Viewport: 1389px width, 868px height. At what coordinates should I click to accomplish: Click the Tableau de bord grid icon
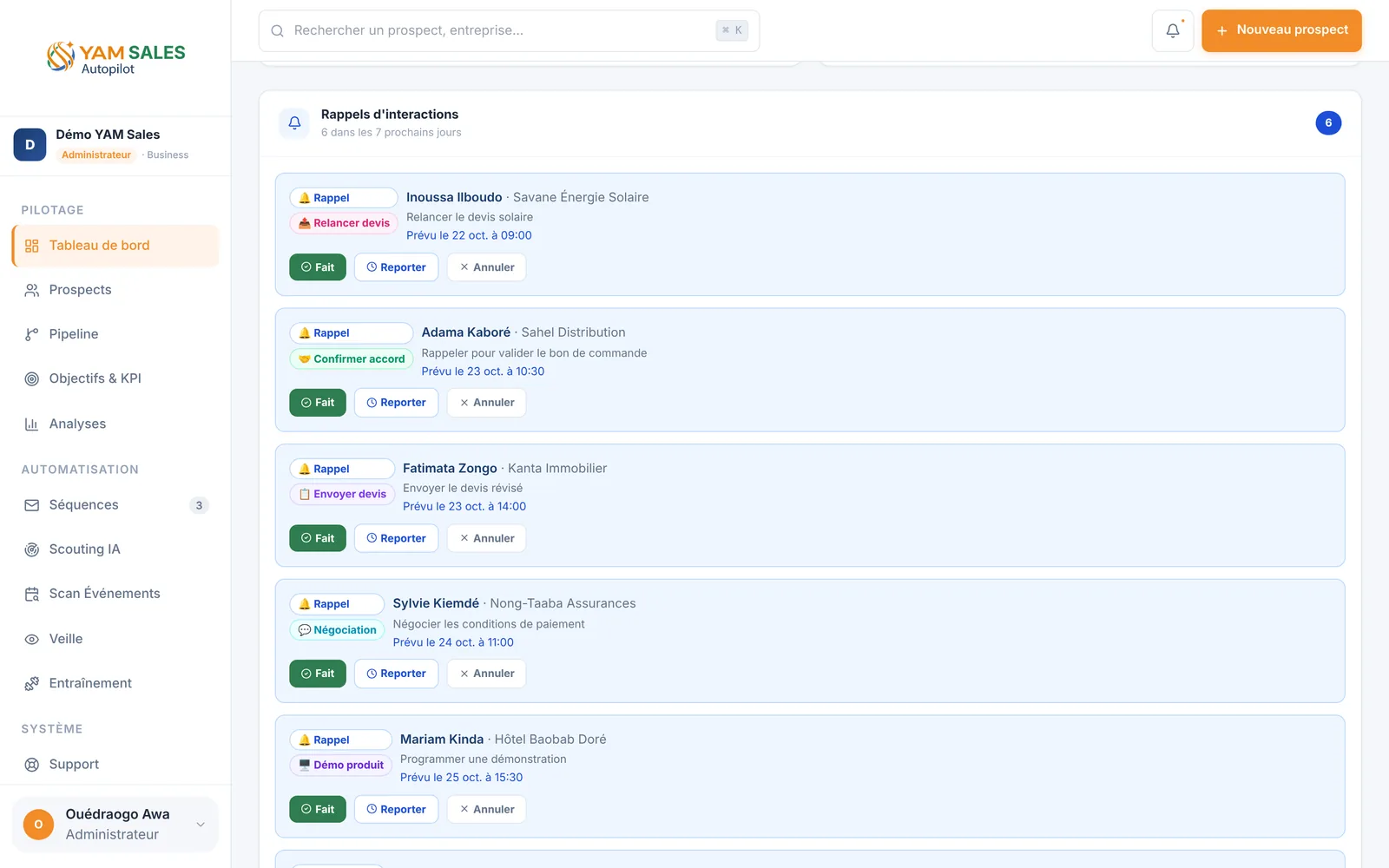[32, 246]
